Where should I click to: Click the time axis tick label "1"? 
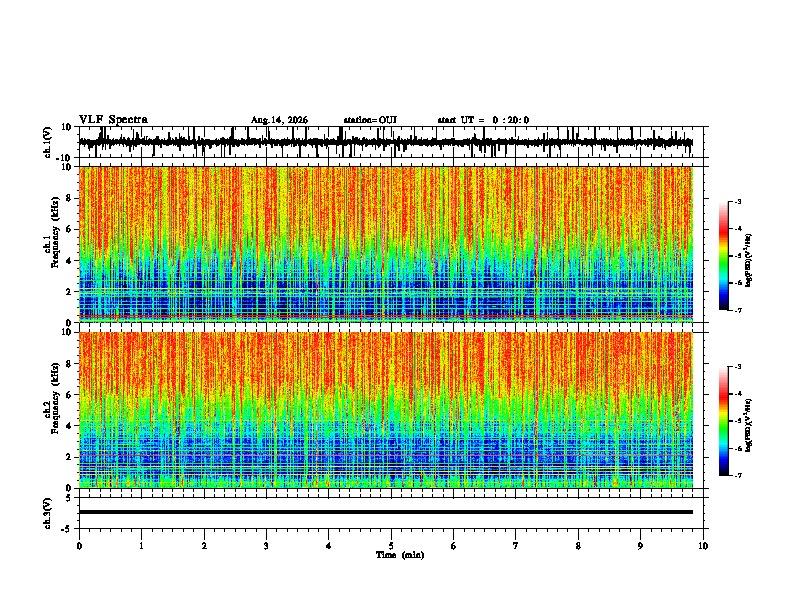tap(141, 546)
